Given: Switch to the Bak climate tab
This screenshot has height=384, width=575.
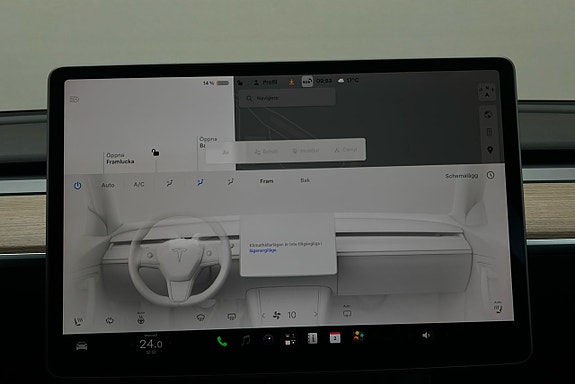Looking at the screenshot, I should click(305, 180).
